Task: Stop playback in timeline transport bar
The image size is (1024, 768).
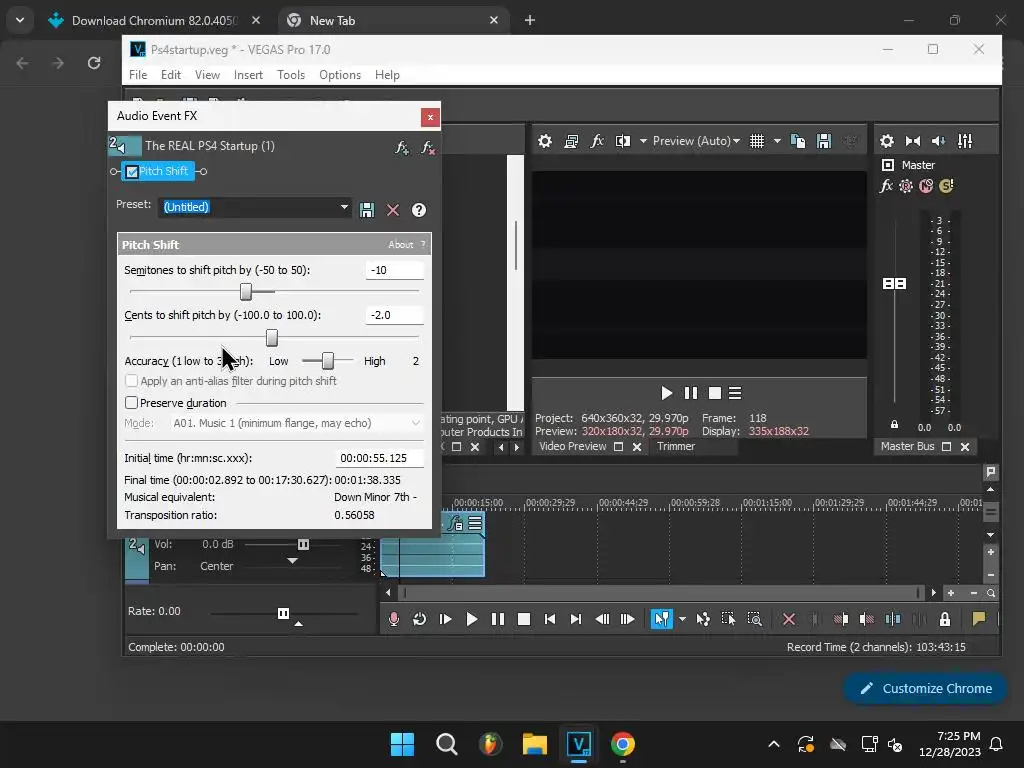Action: 524,619
